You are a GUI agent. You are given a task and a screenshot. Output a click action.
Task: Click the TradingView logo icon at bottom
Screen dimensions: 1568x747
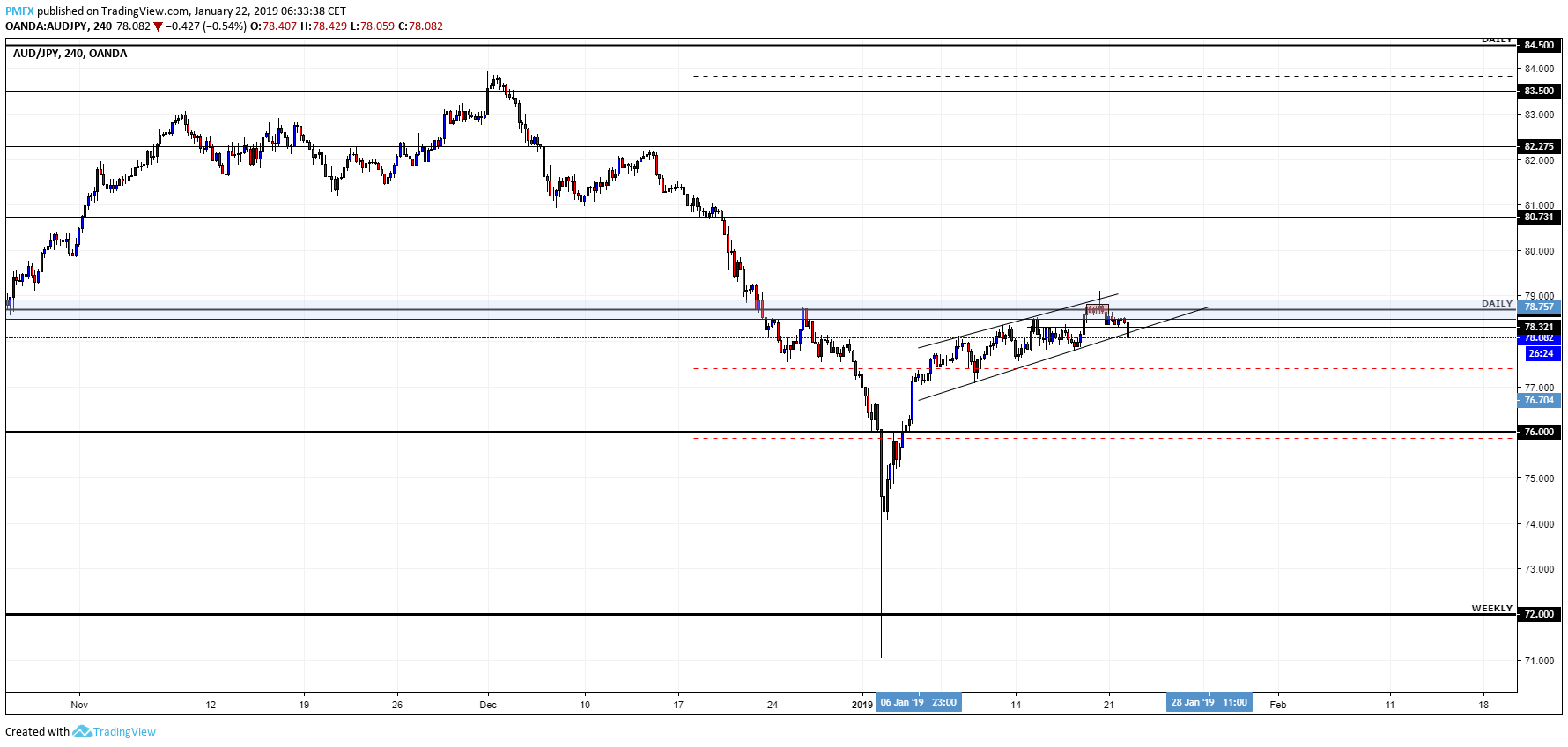82,731
